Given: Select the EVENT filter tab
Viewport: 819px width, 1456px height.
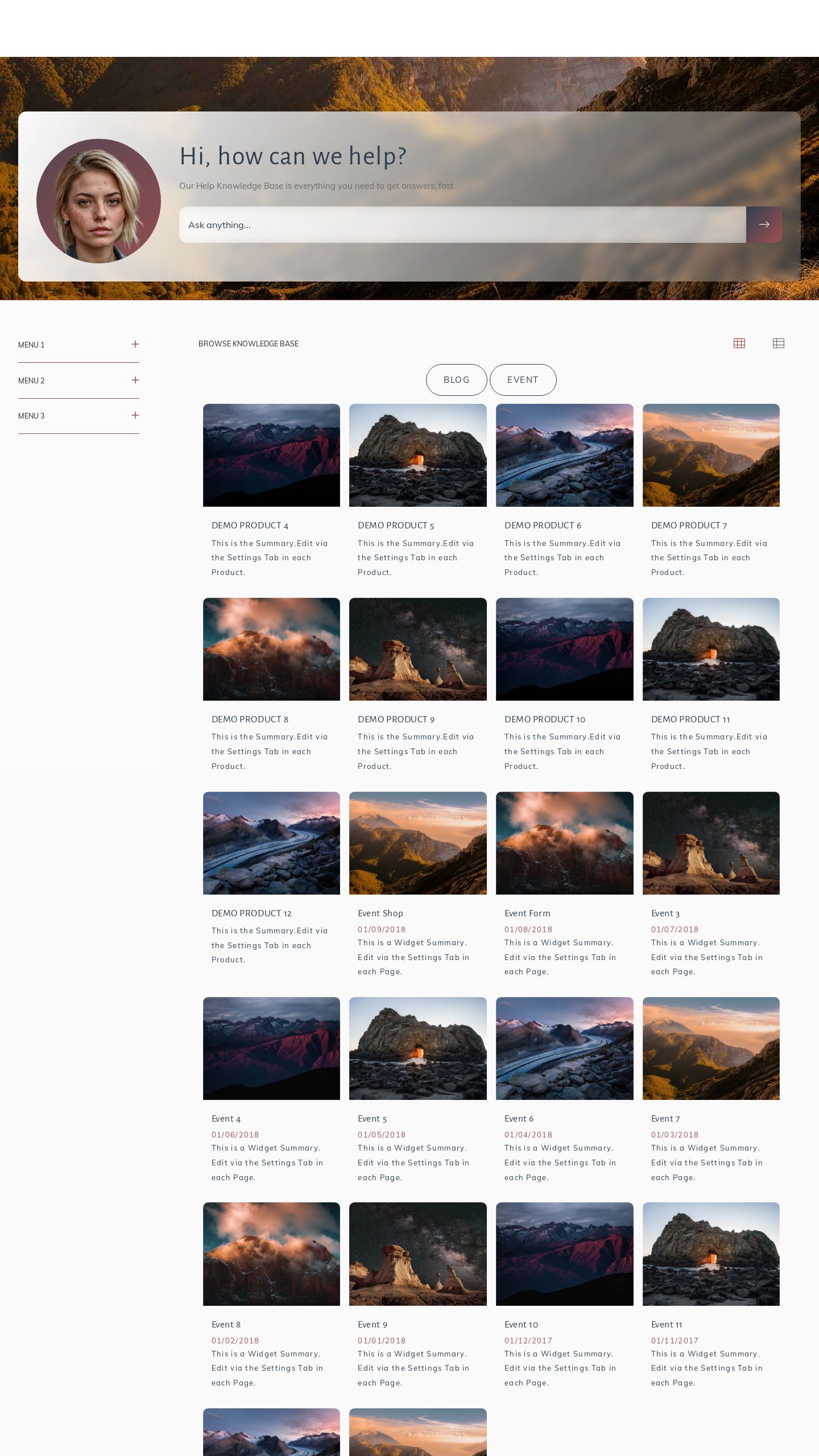Looking at the screenshot, I should (523, 379).
